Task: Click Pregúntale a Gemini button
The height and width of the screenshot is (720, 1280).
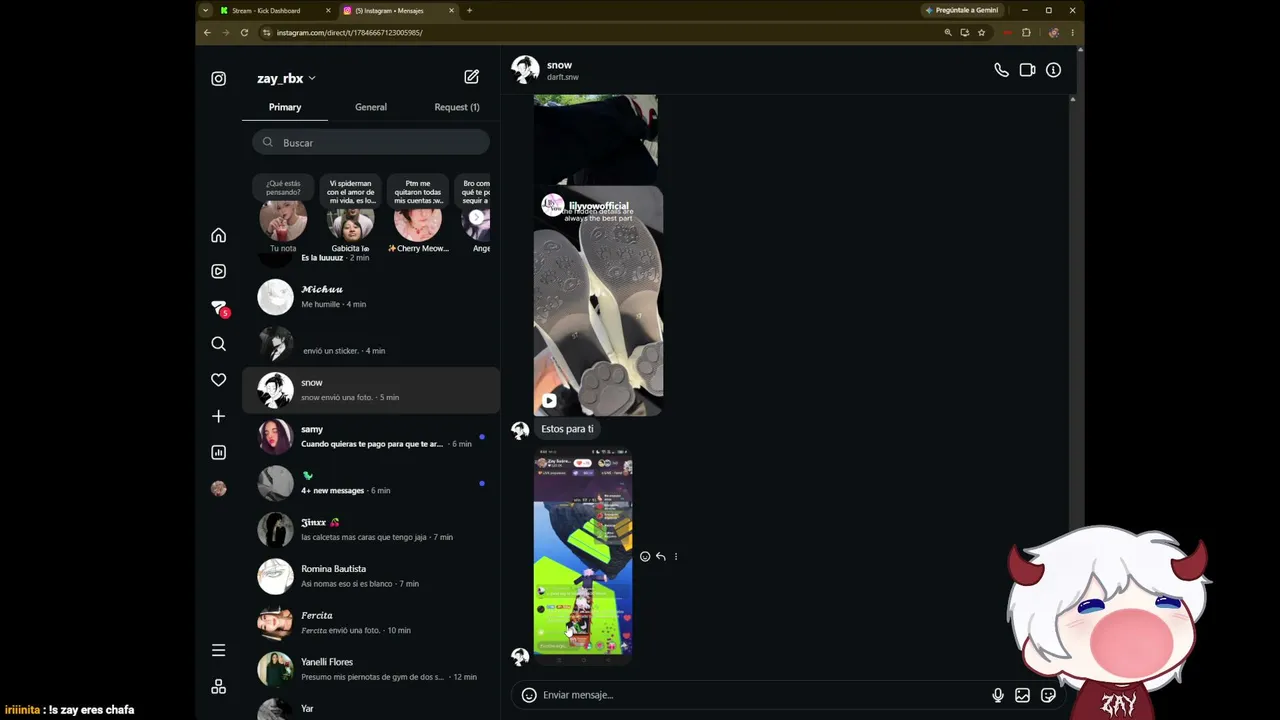Action: [961, 10]
